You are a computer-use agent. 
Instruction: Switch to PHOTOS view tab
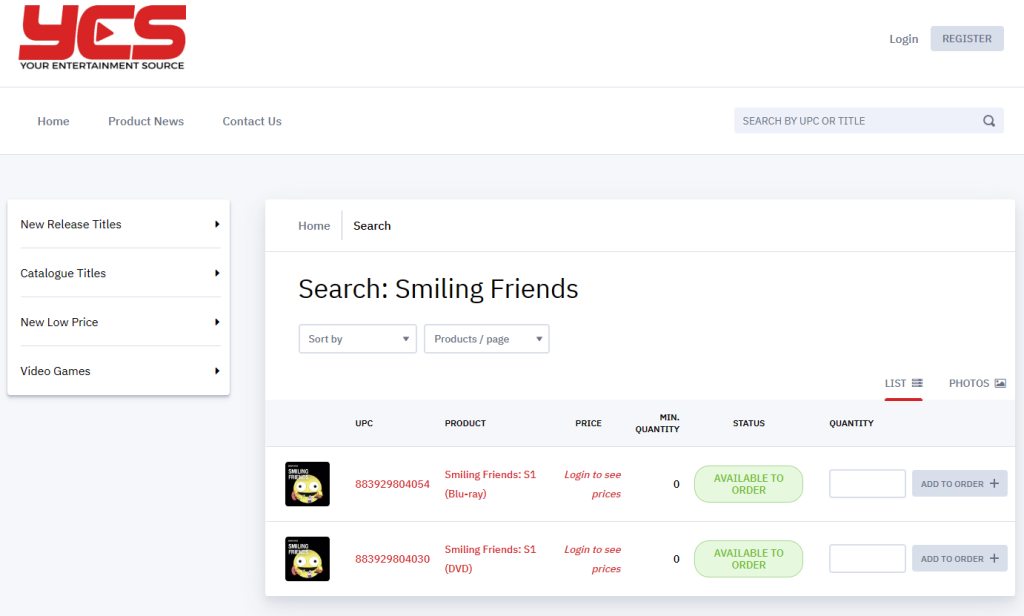(977, 383)
